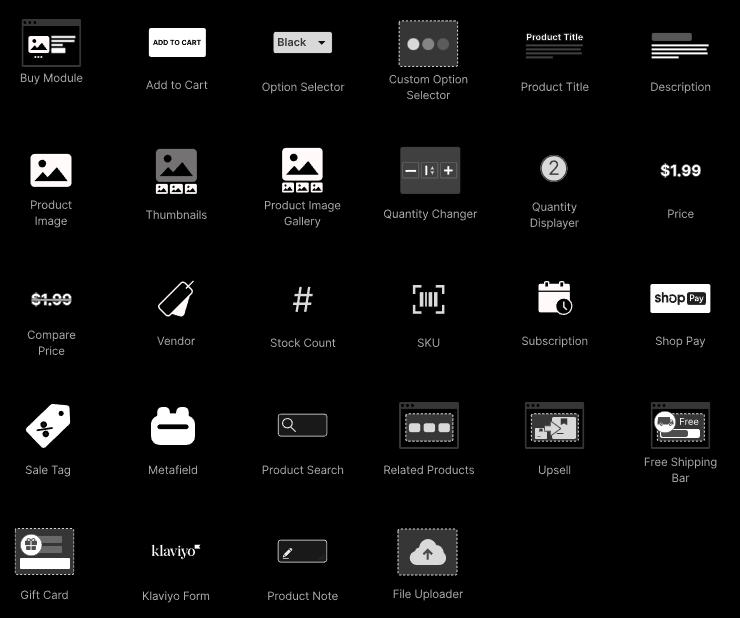Click the Product Image Gallery icon
The height and width of the screenshot is (618, 740).
pyautogui.click(x=303, y=170)
